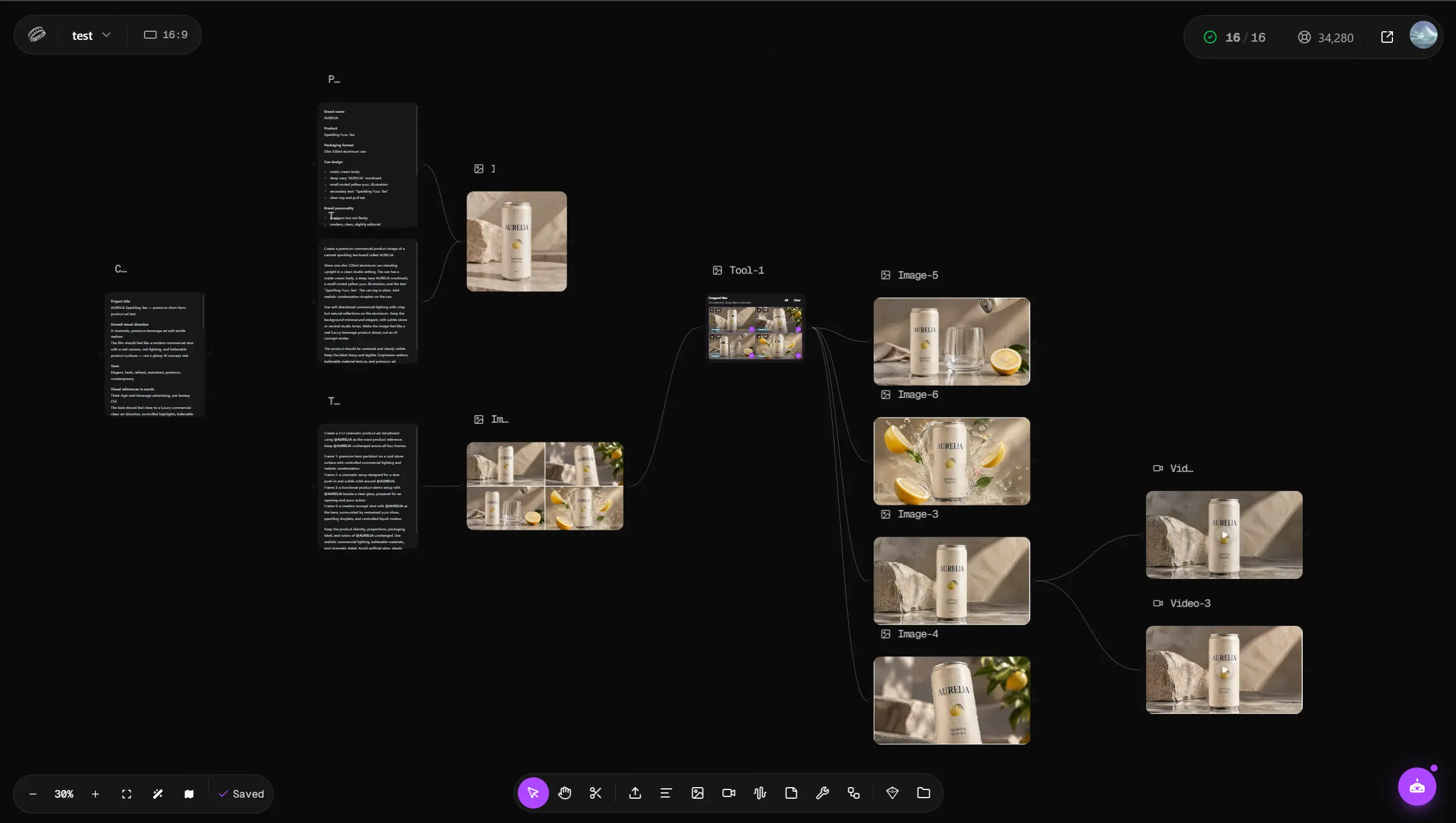Toggle checkmark on tile 1 in Tool-1
Viewport: 1456px width, 823px height.
click(752, 329)
